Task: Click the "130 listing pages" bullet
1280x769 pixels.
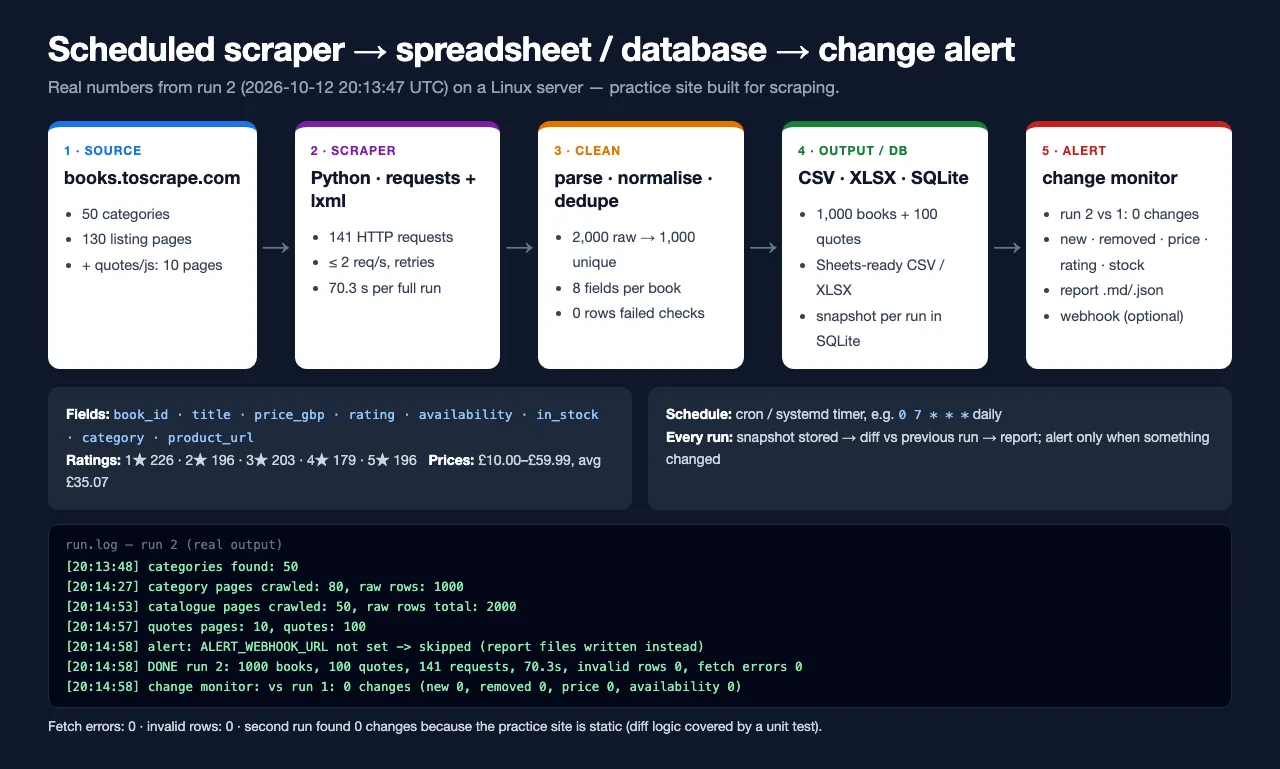Action: (x=137, y=239)
